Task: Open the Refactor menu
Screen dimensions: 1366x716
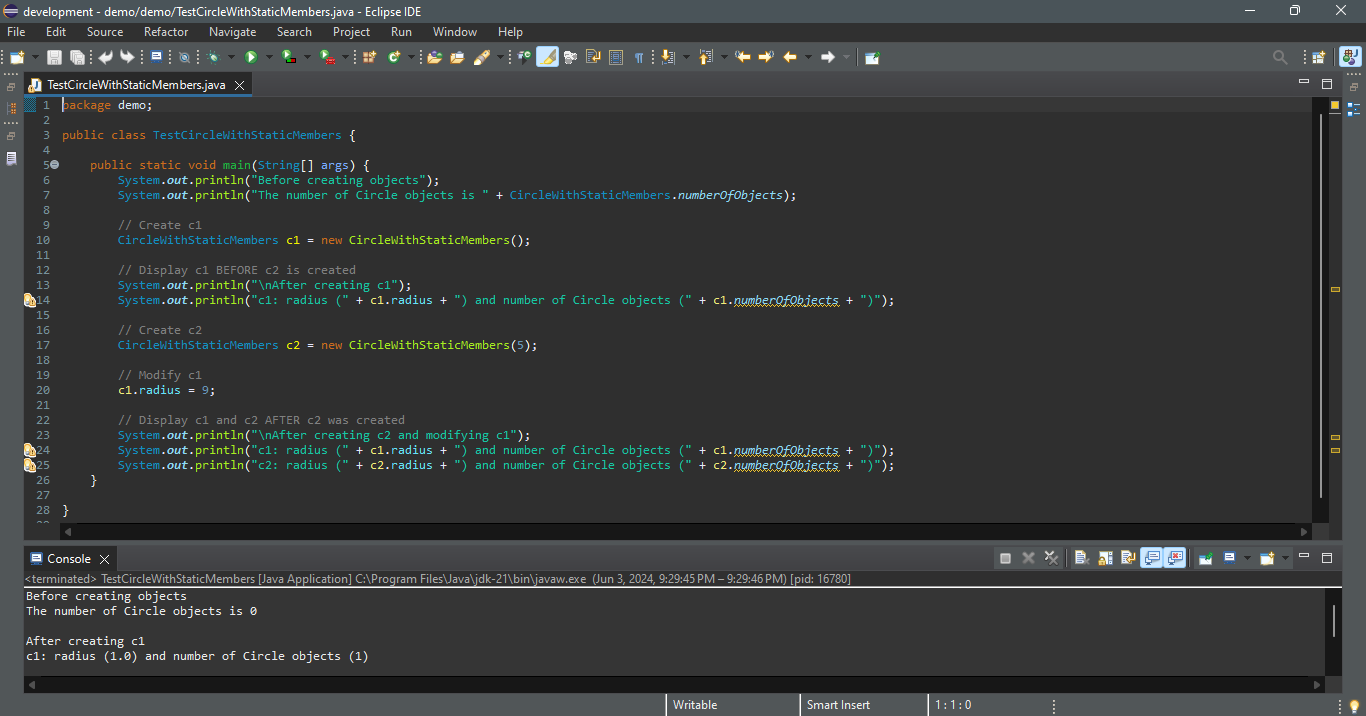Action: (x=166, y=32)
